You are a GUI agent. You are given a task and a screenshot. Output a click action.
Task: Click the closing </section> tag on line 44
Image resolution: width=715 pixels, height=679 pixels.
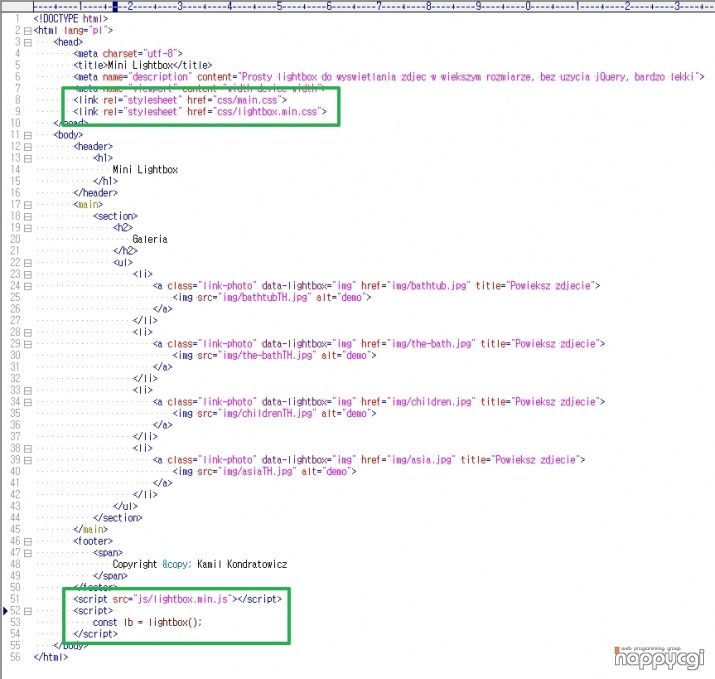tap(118, 518)
